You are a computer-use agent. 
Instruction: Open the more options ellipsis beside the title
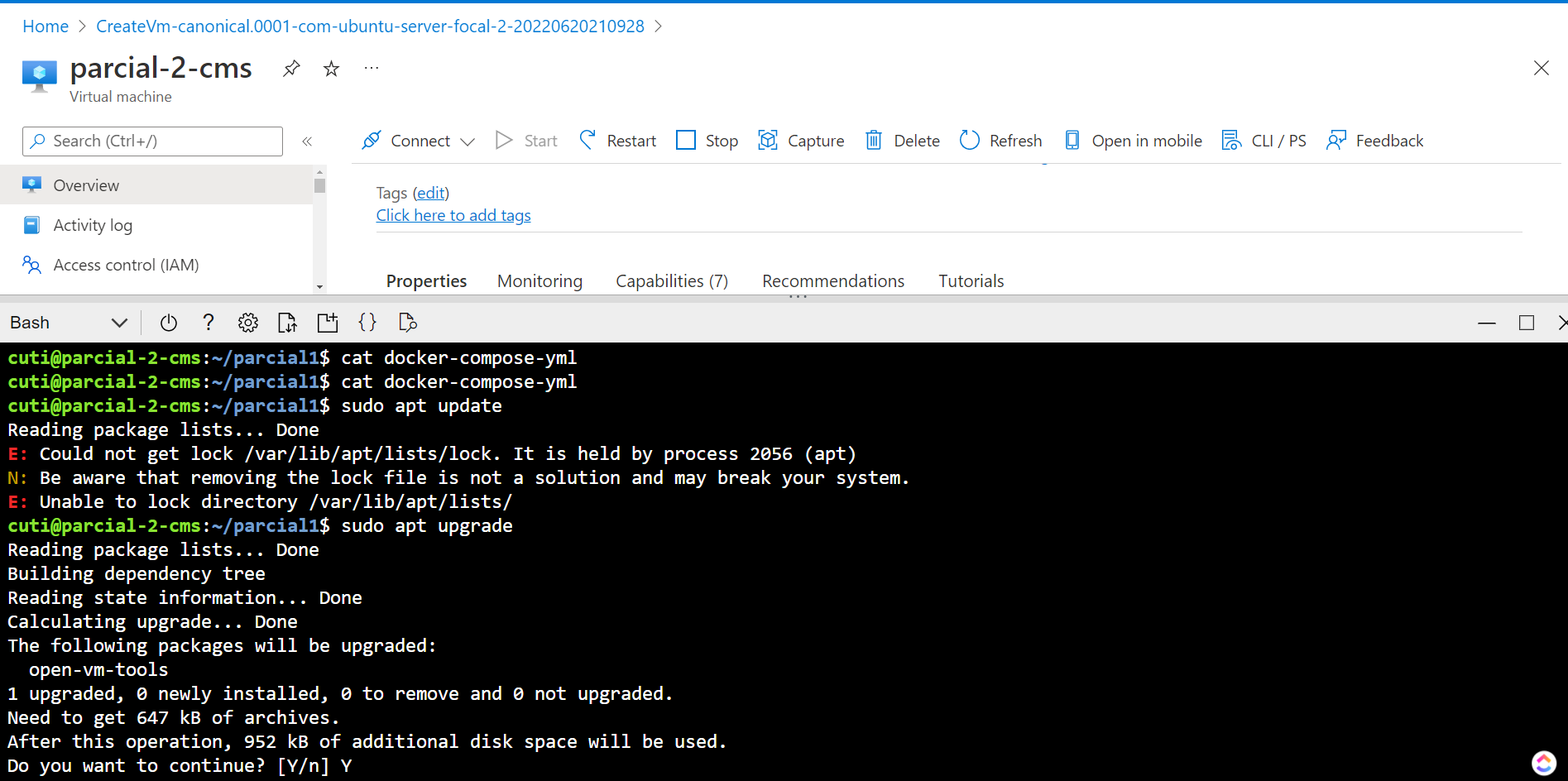tap(372, 68)
